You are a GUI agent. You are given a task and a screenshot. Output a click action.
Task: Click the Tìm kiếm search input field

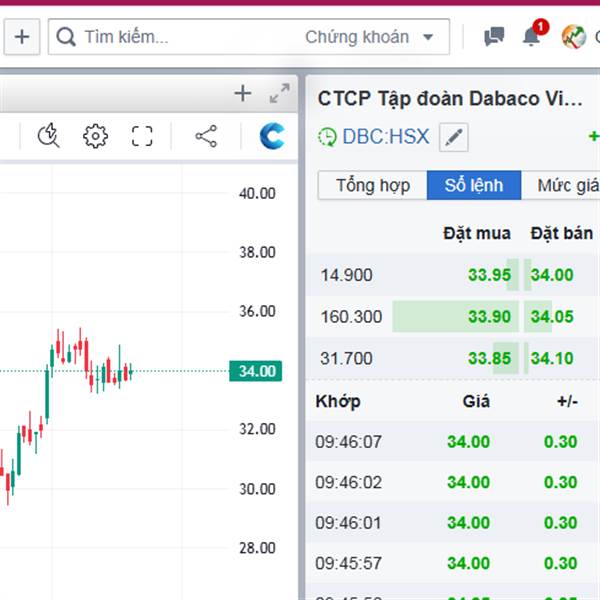(249, 37)
